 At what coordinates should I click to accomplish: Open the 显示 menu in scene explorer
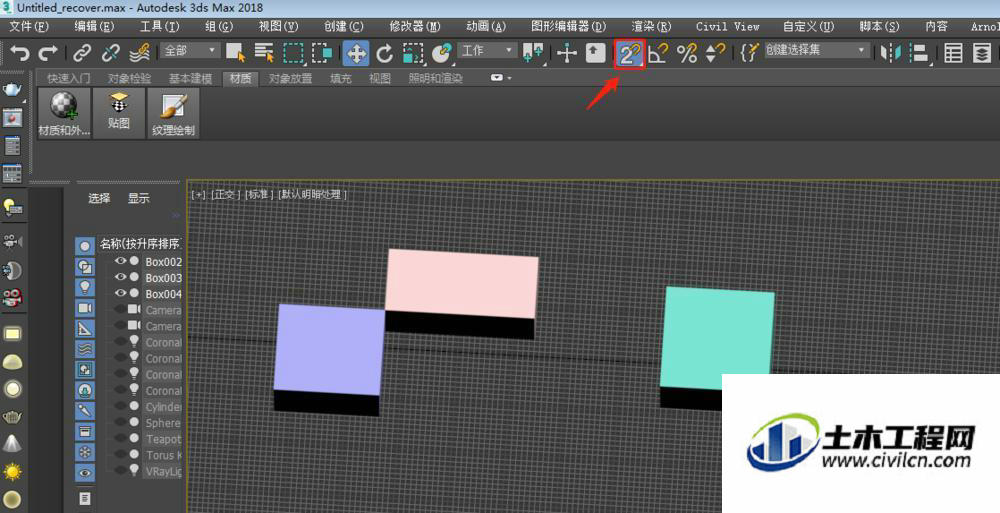[x=138, y=198]
